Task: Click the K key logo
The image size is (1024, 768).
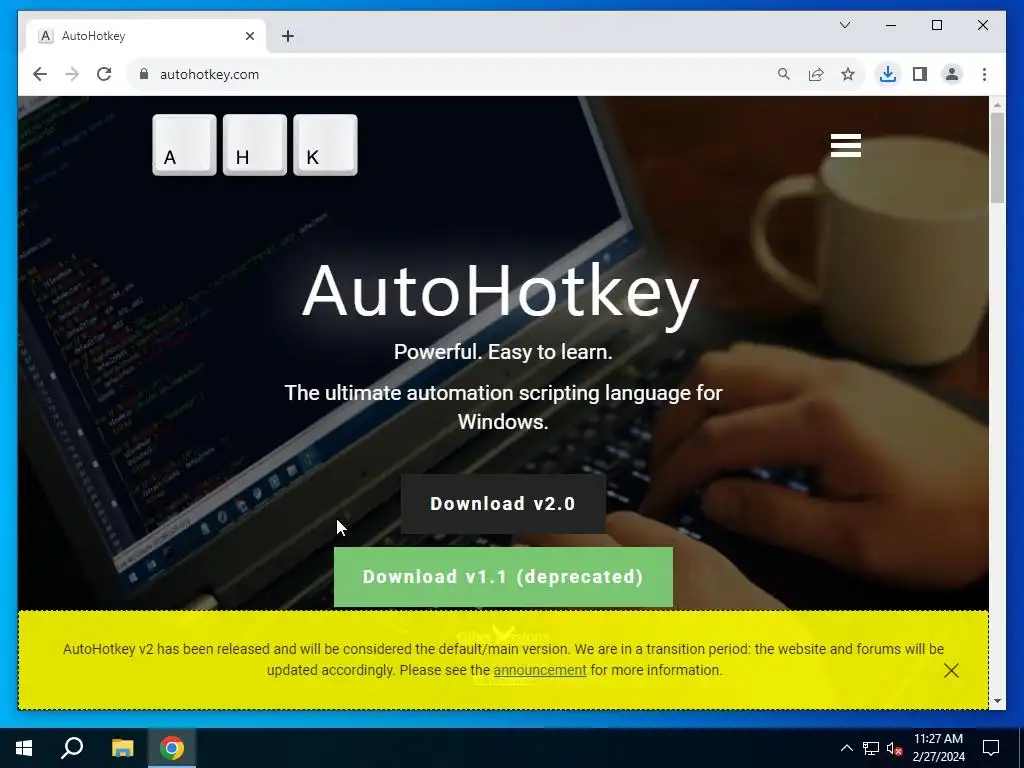Action: (325, 145)
